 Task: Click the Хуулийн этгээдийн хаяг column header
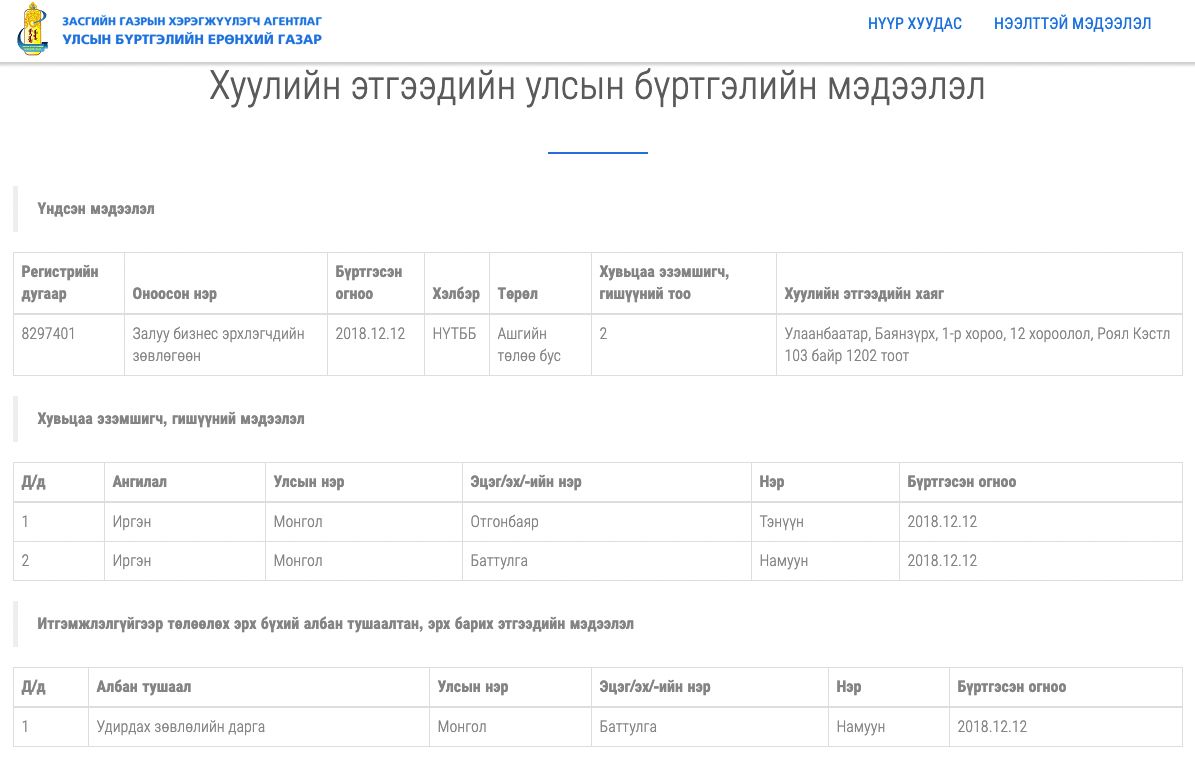click(x=864, y=294)
